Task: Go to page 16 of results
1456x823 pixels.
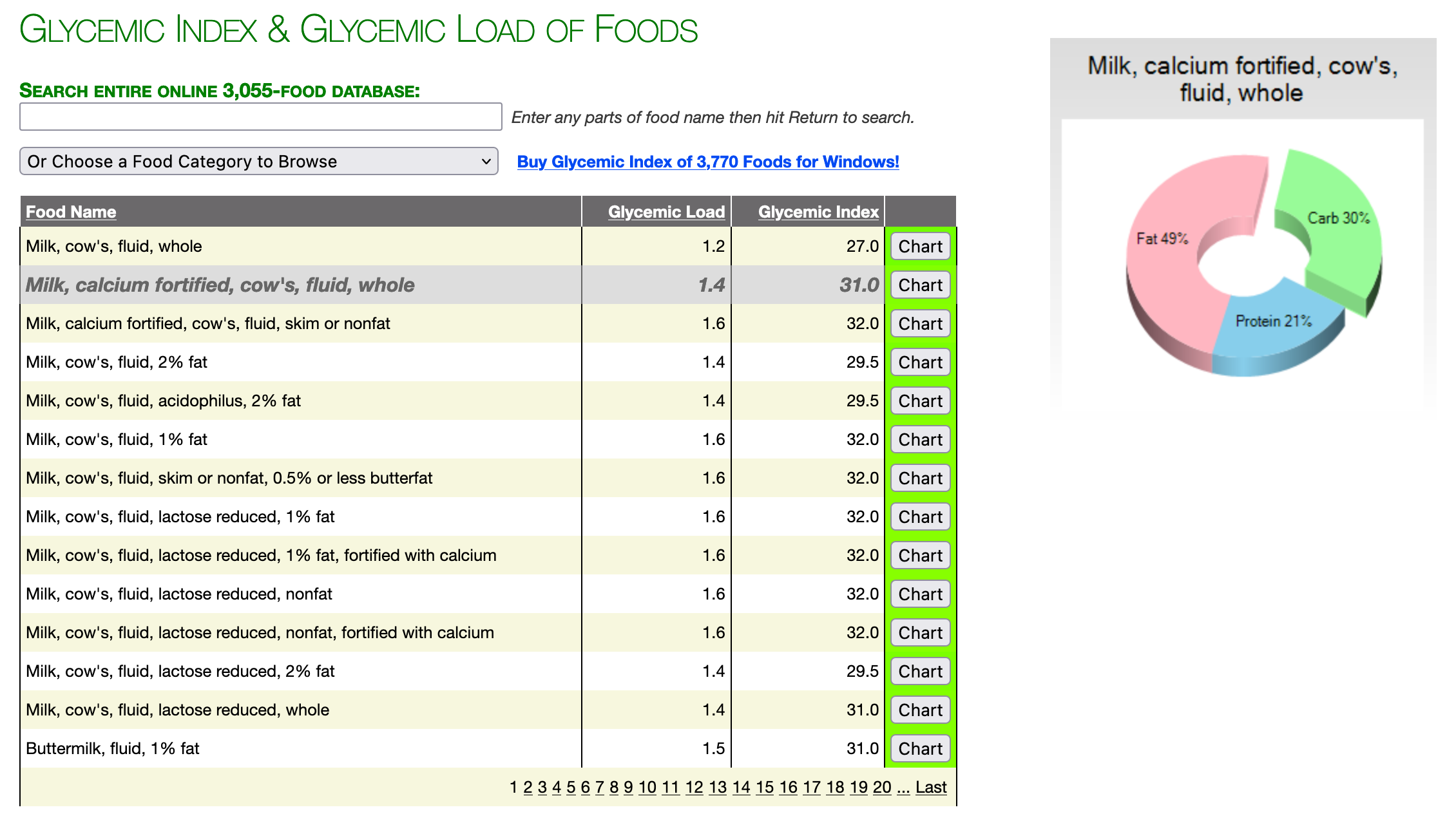Action: 789,787
